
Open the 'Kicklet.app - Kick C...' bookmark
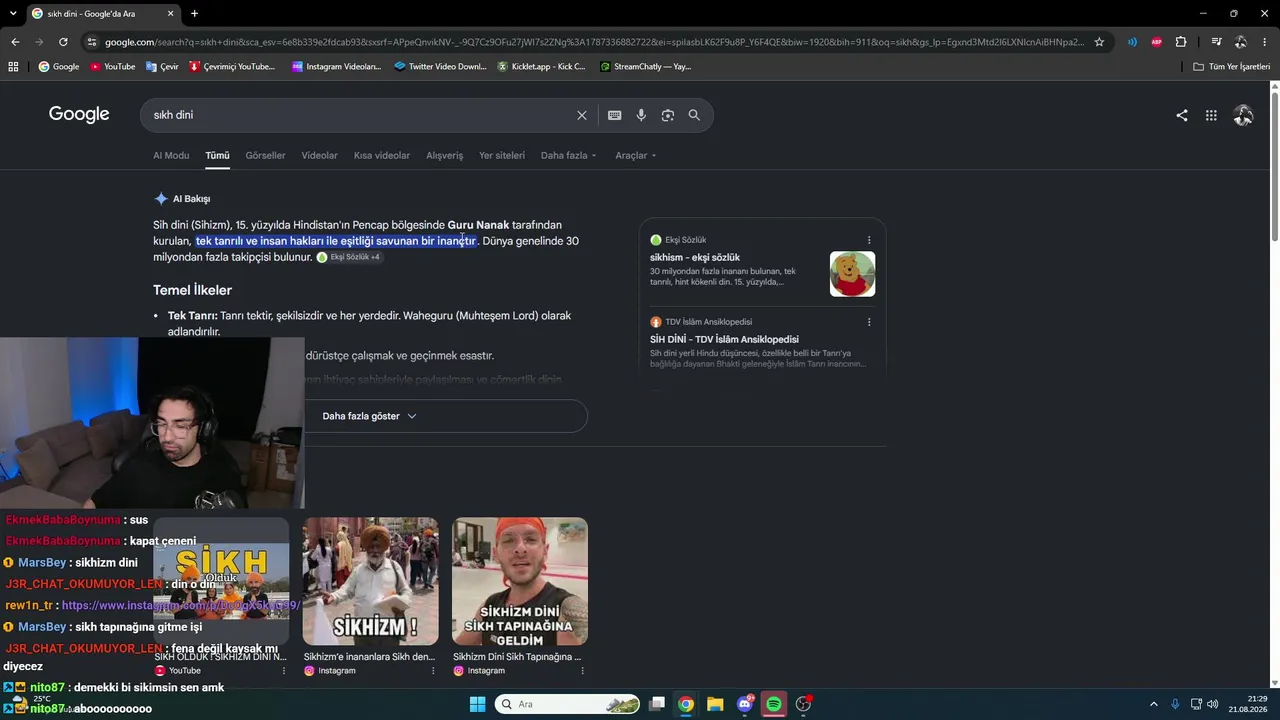pos(541,67)
